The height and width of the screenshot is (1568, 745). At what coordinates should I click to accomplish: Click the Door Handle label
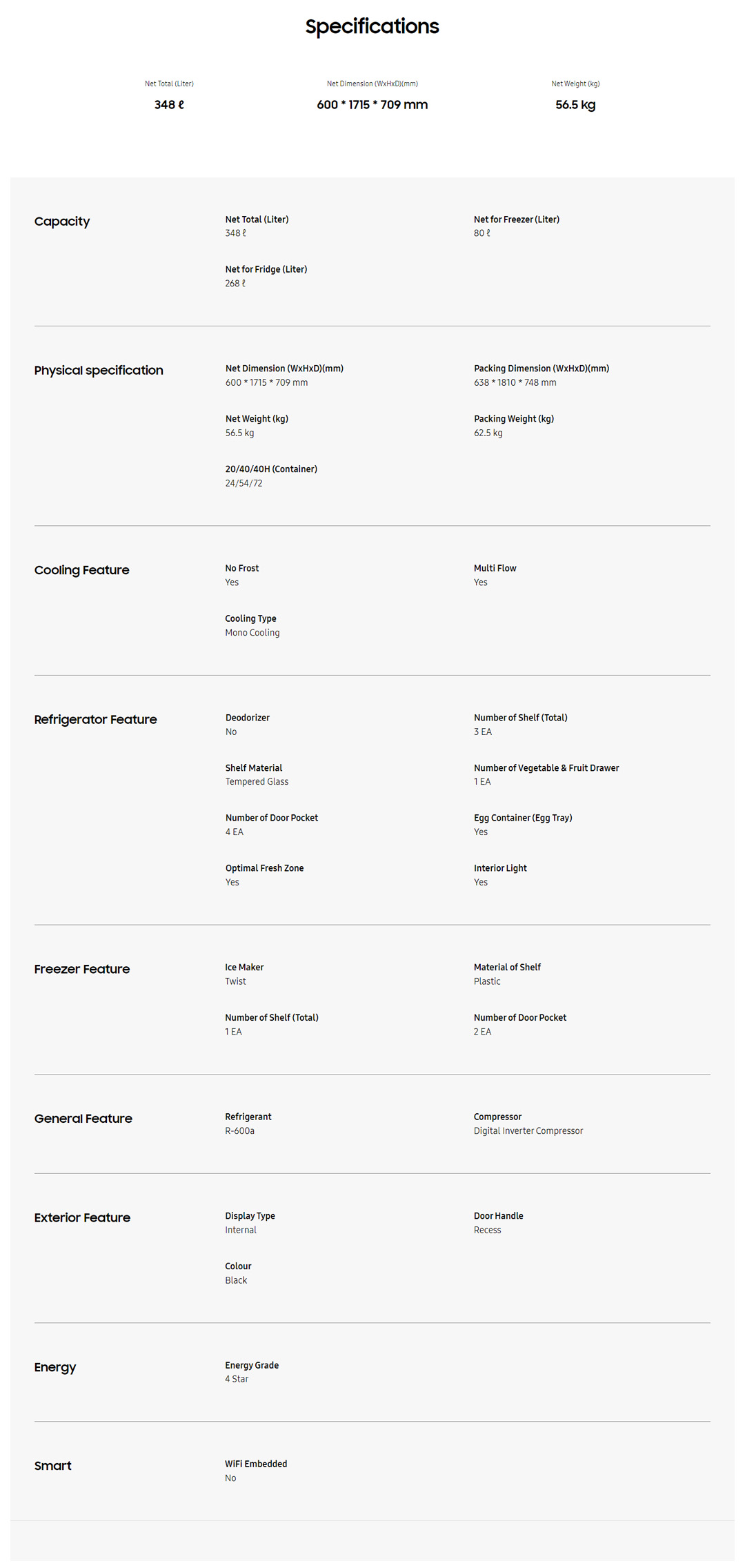click(498, 1216)
